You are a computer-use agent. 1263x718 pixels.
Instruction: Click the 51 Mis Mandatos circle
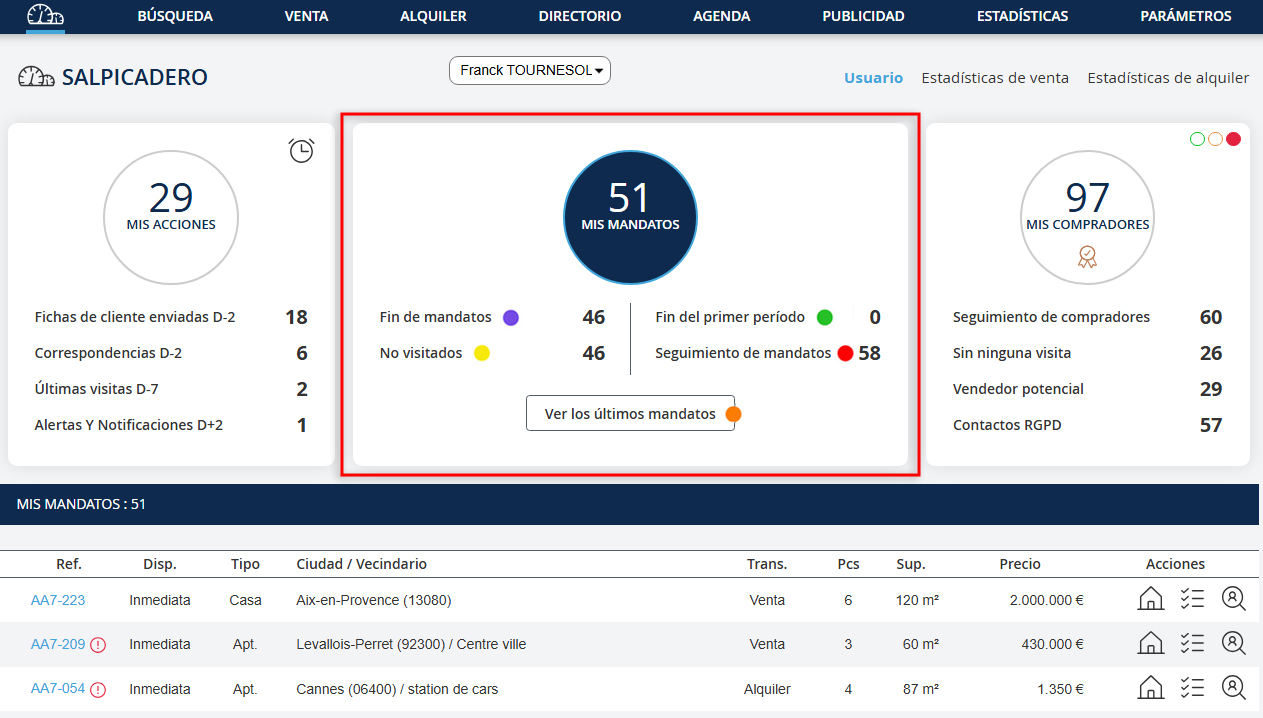[630, 217]
